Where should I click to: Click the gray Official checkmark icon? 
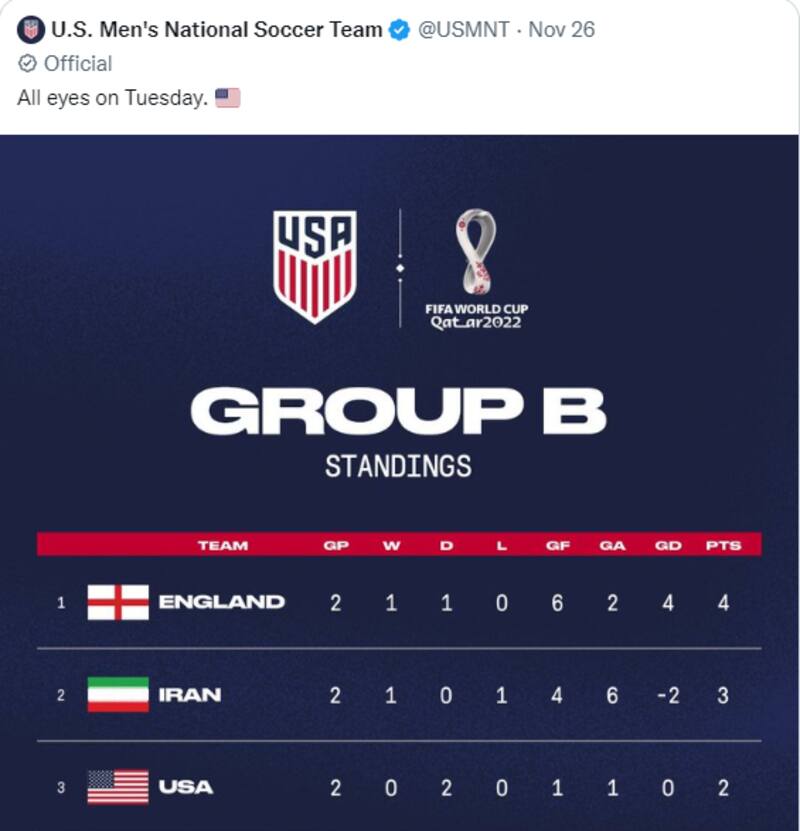(x=27, y=64)
